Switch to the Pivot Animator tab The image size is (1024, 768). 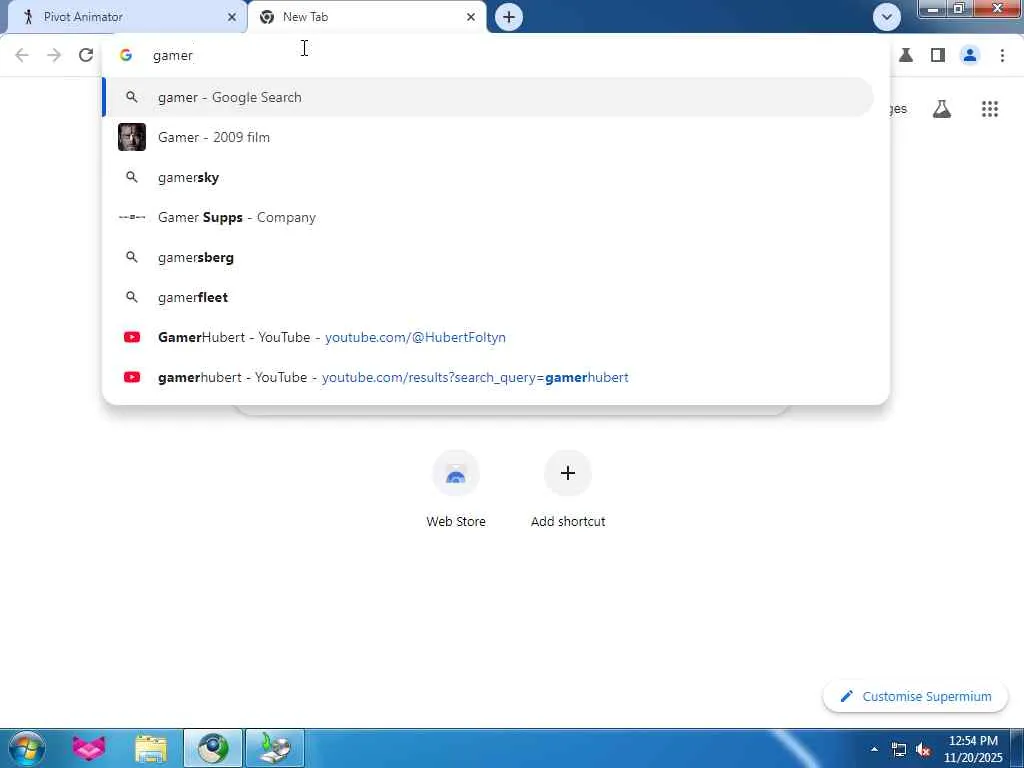point(127,17)
